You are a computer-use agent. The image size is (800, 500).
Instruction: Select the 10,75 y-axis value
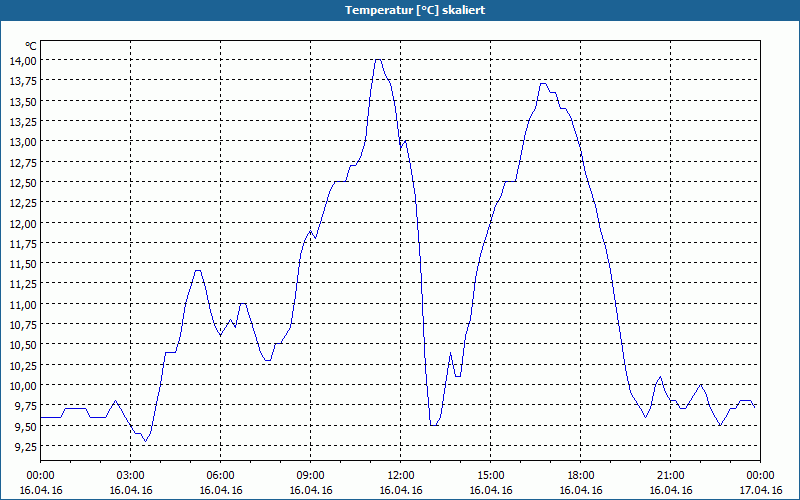23,324
